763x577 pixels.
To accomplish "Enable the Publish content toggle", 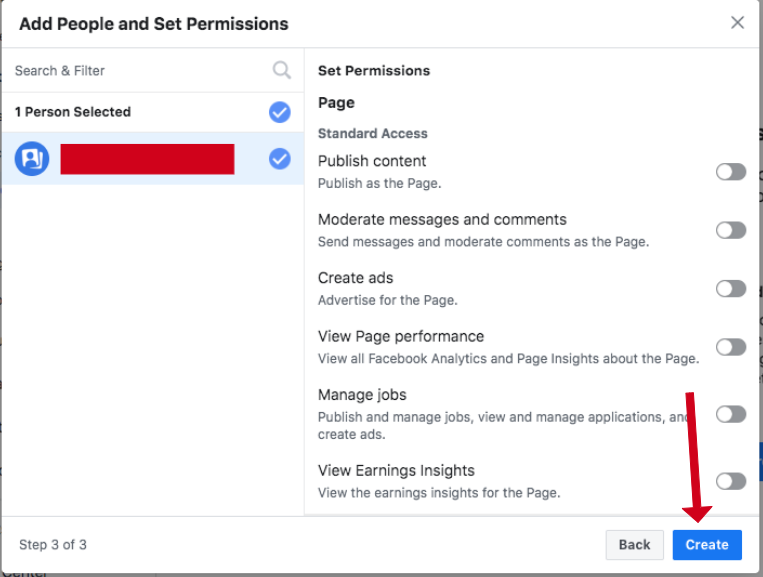I will (731, 172).
